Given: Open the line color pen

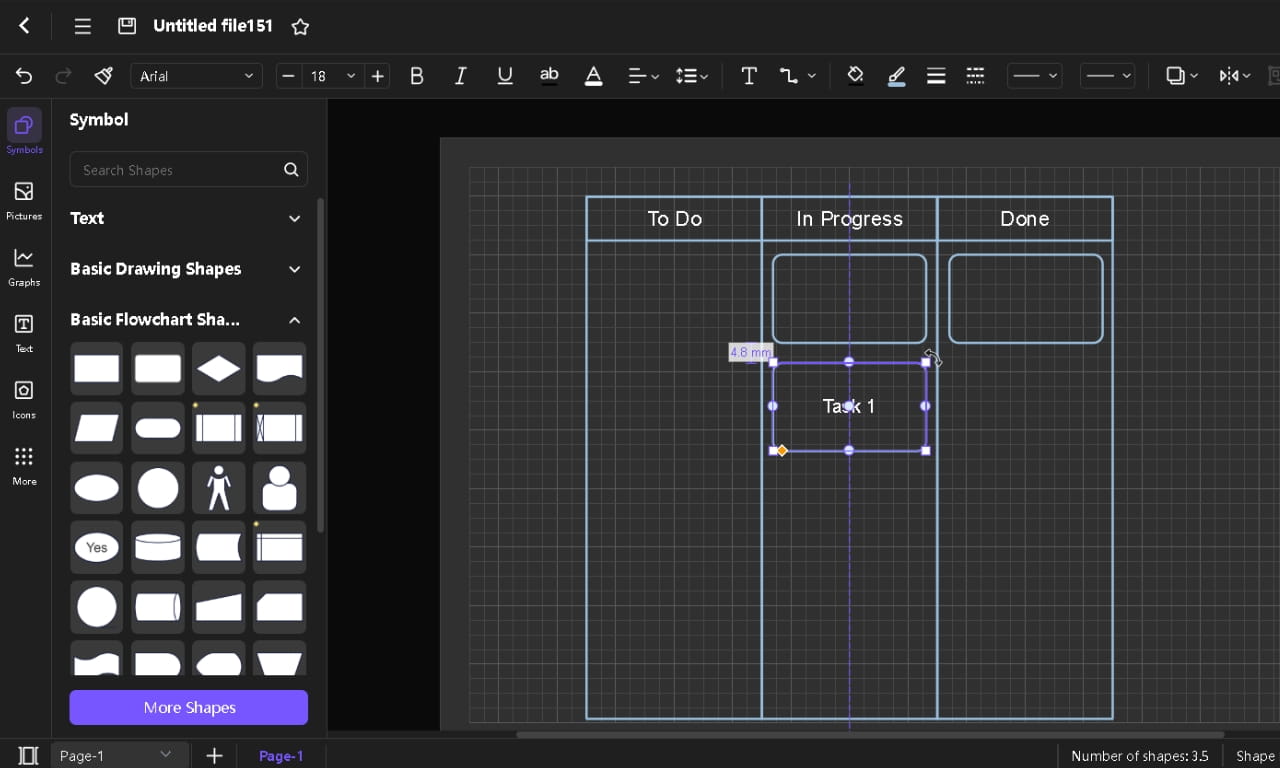Looking at the screenshot, I should [896, 76].
